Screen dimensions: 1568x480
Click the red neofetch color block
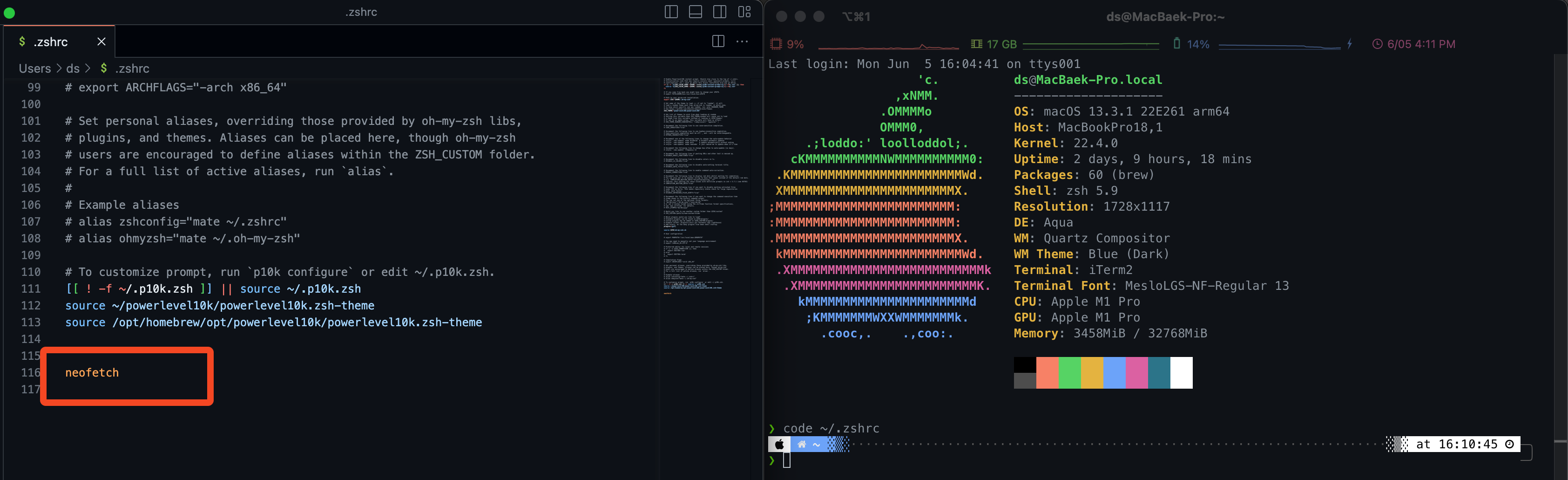(x=1047, y=373)
